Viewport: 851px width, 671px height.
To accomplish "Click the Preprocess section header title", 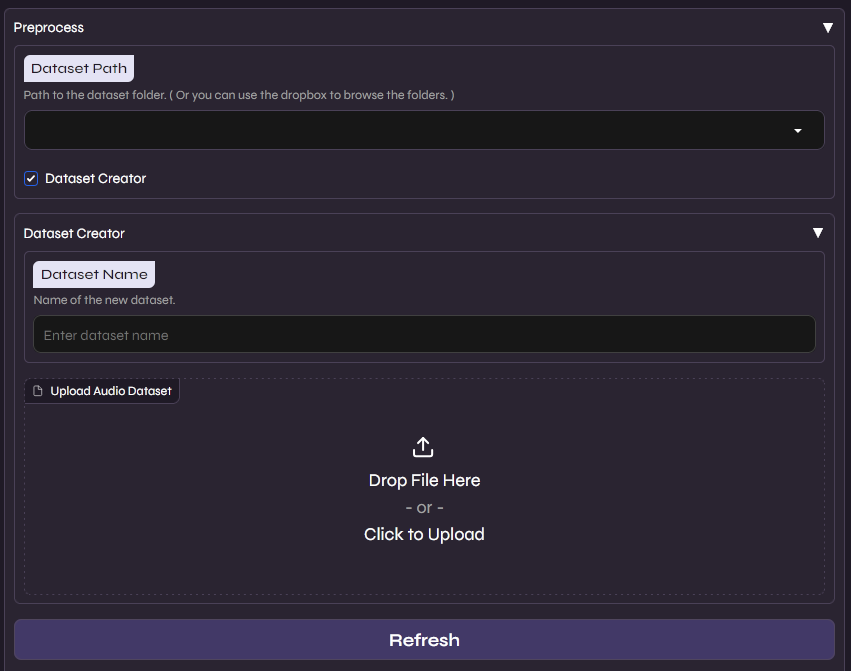I will click(x=49, y=28).
